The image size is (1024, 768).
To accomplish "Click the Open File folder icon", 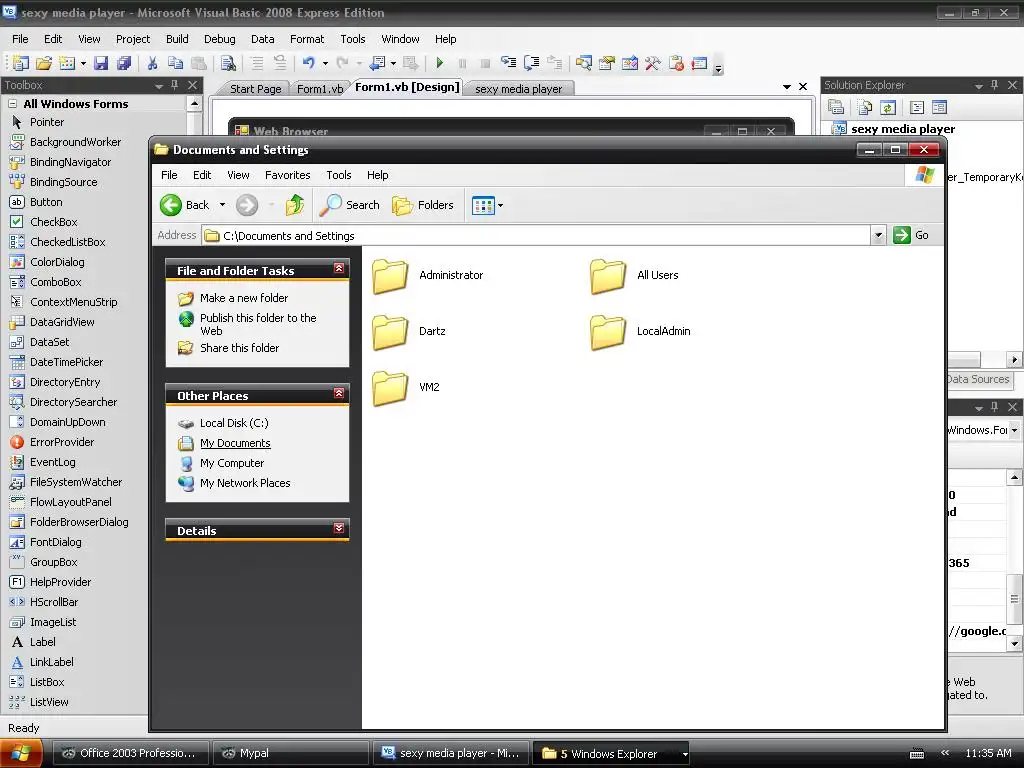I will pyautogui.click(x=44, y=63).
